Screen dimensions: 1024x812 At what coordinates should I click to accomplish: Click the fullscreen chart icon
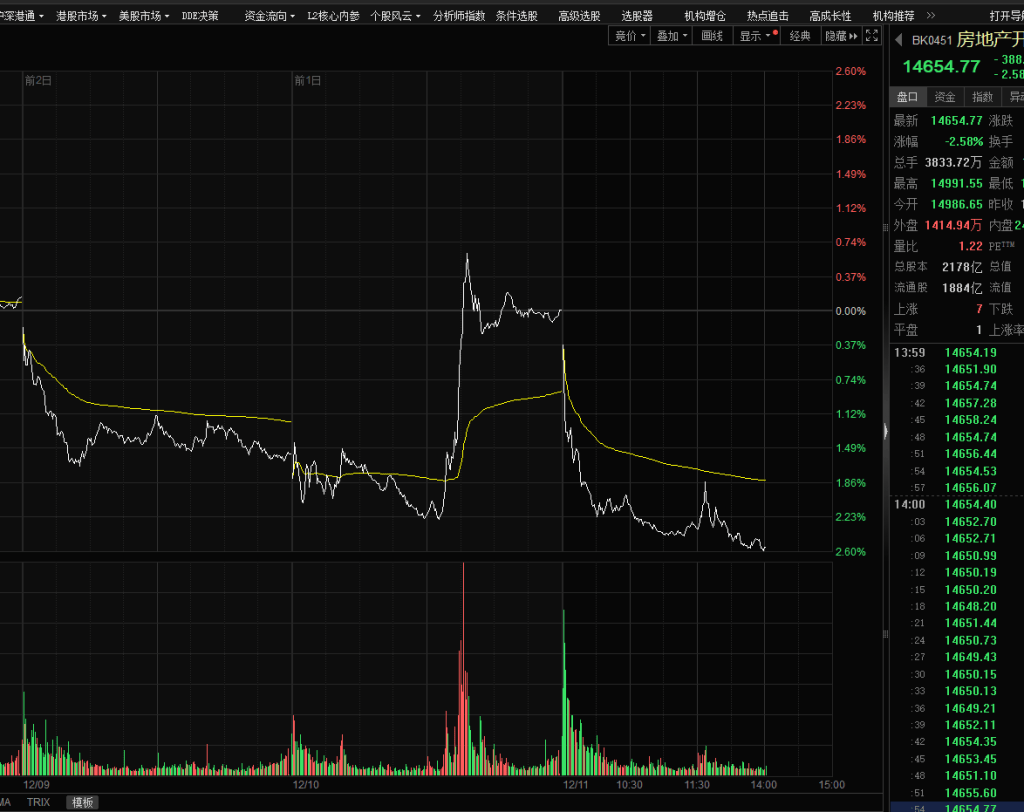(871, 35)
